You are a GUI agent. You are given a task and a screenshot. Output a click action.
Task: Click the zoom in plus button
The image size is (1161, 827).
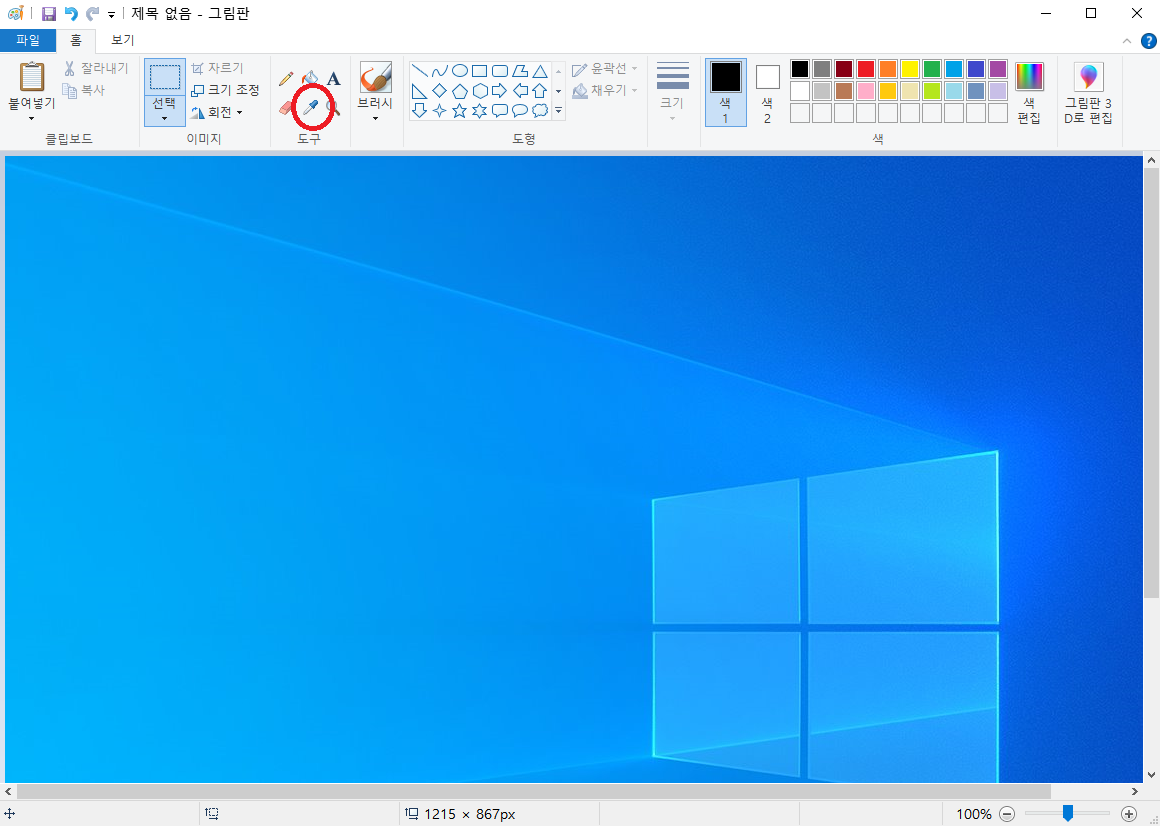pos(1129,814)
